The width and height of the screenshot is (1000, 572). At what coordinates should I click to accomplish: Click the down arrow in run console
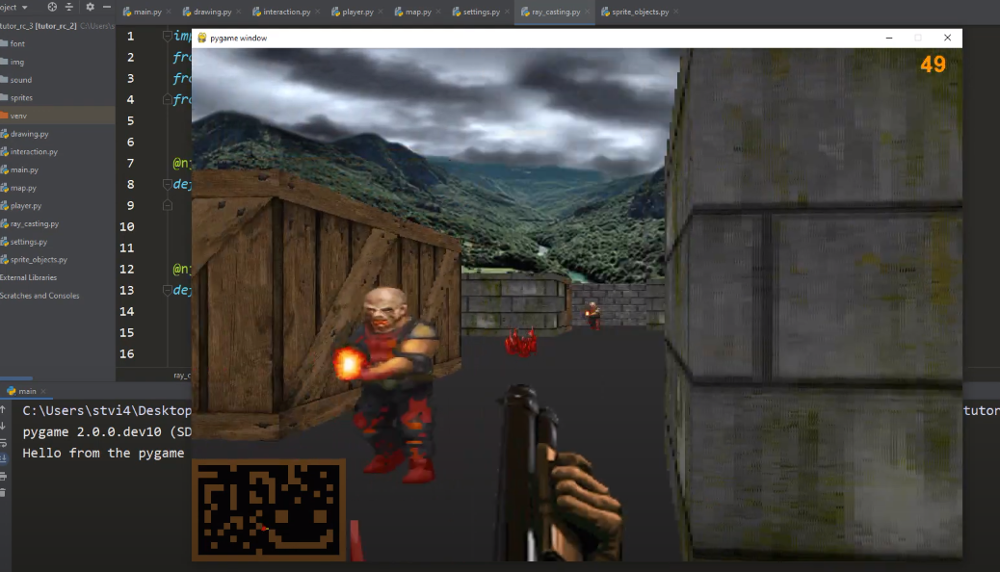coord(4,426)
